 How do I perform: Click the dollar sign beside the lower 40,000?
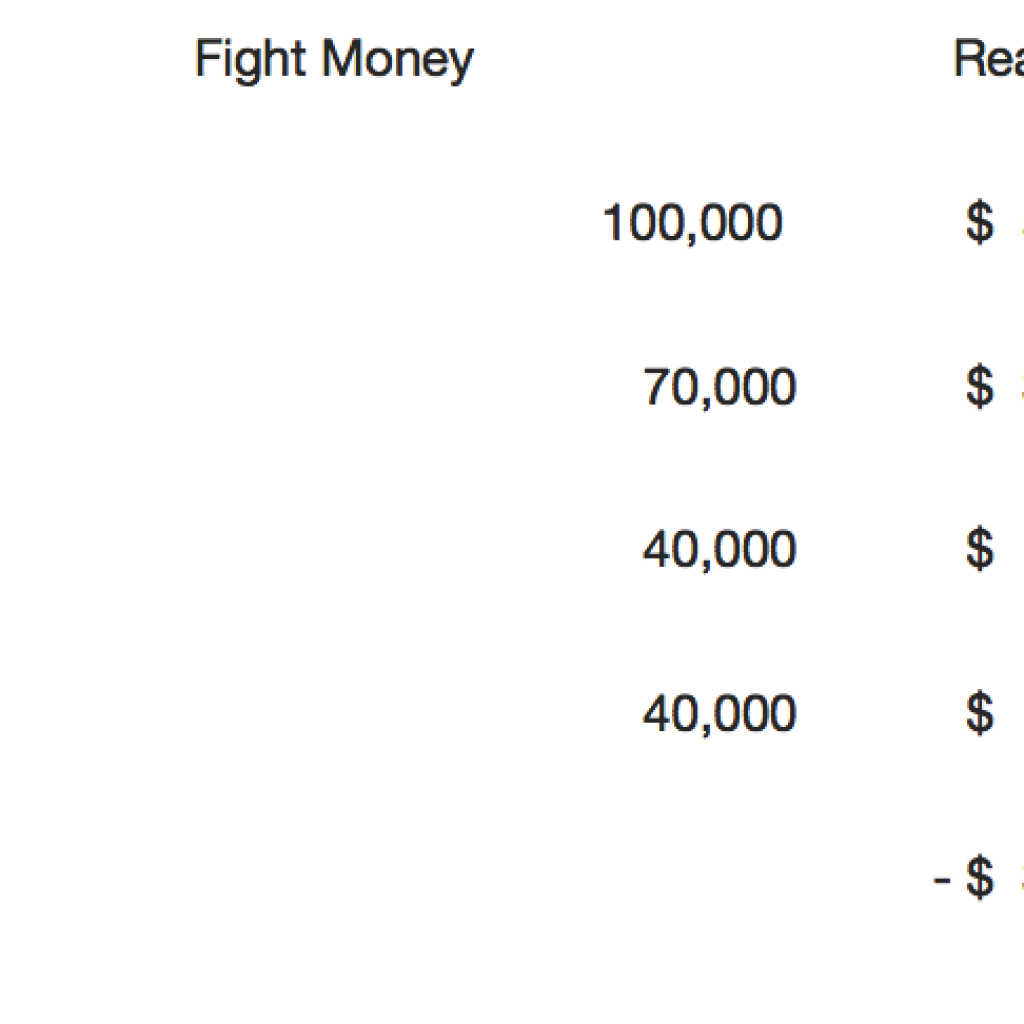[980, 713]
